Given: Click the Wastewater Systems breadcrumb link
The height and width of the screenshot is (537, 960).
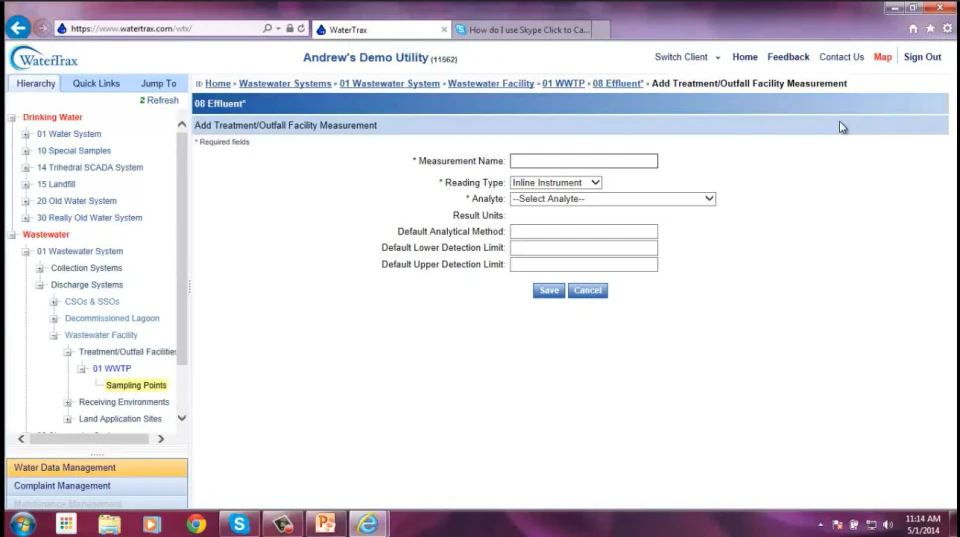Looking at the screenshot, I should click(x=285, y=83).
